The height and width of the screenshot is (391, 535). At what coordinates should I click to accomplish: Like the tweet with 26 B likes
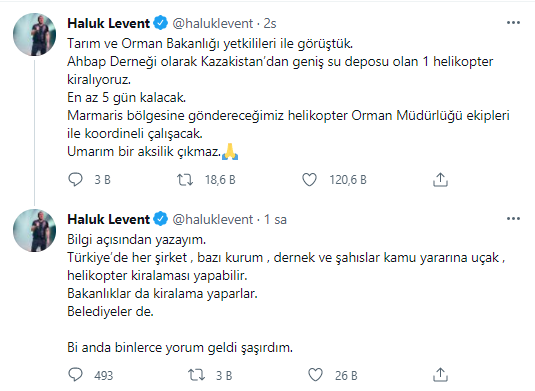coord(315,375)
